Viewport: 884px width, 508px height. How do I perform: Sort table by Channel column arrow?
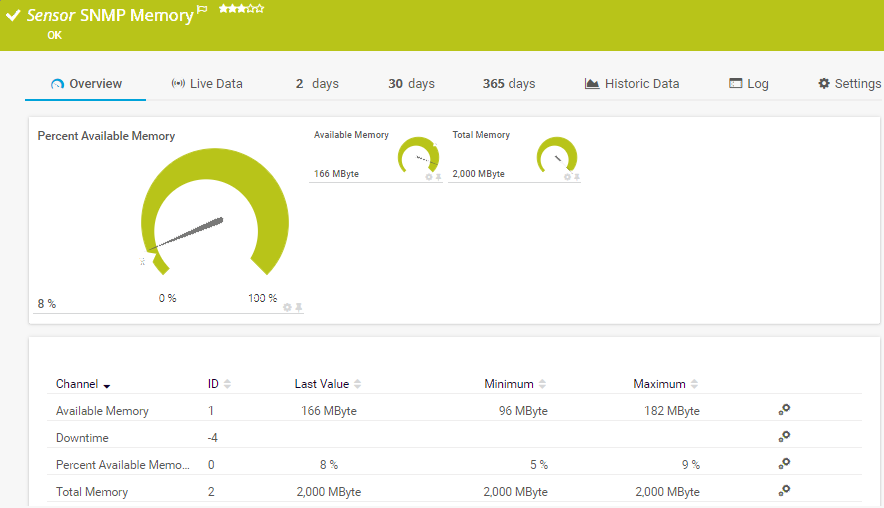(106, 385)
